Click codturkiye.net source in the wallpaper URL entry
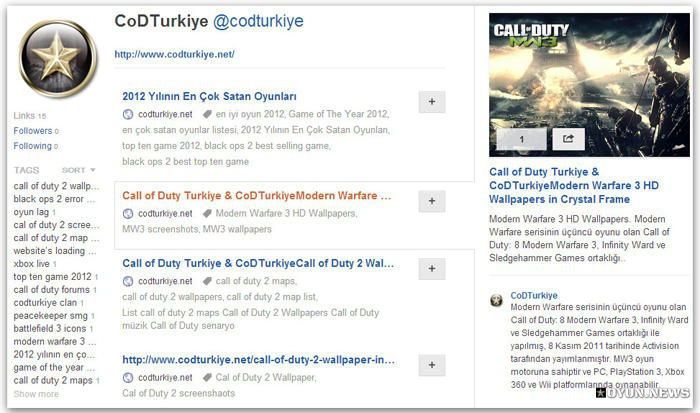Viewport: 700px width, 413px height. click(x=165, y=378)
